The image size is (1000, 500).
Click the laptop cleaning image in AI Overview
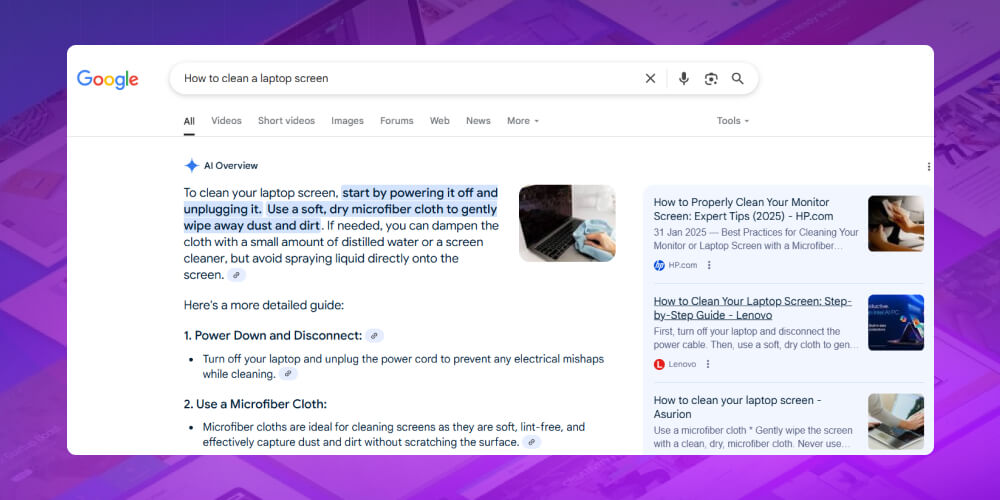pos(567,223)
